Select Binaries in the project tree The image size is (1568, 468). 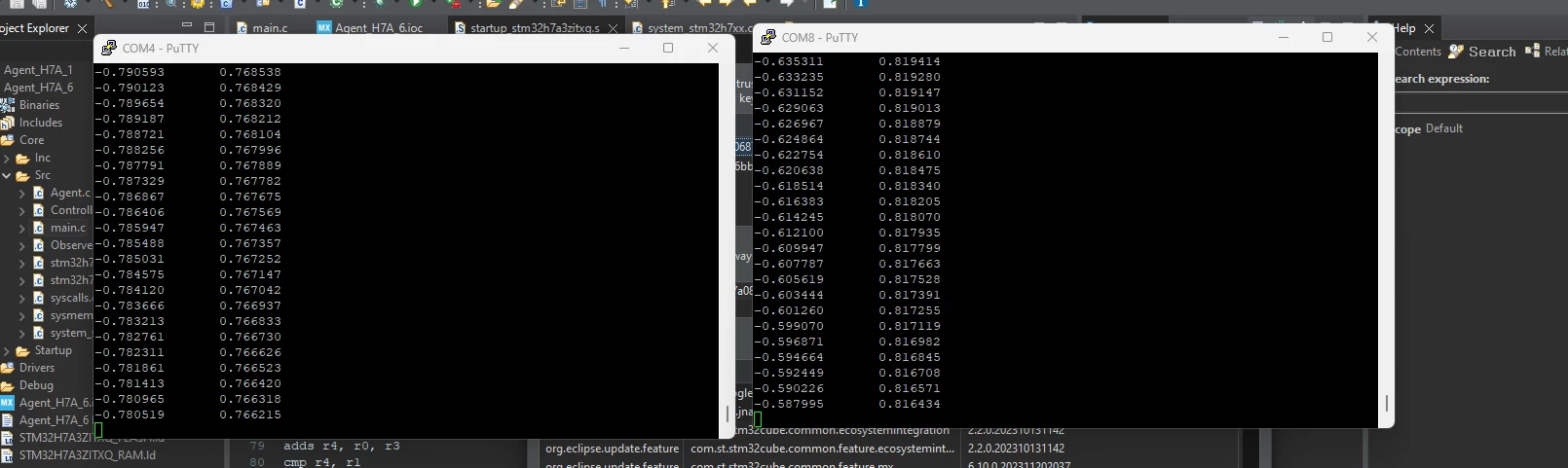click(39, 105)
